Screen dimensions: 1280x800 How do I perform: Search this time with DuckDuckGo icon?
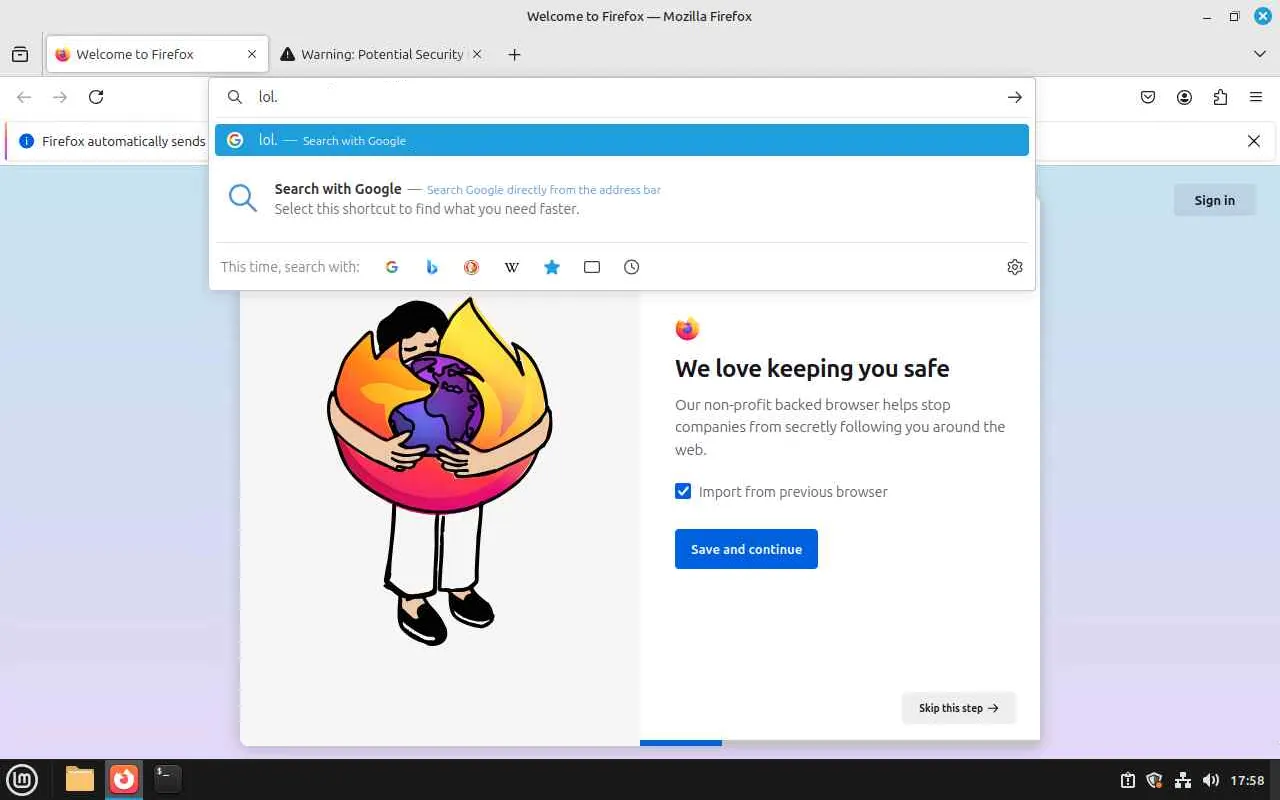[x=472, y=267]
